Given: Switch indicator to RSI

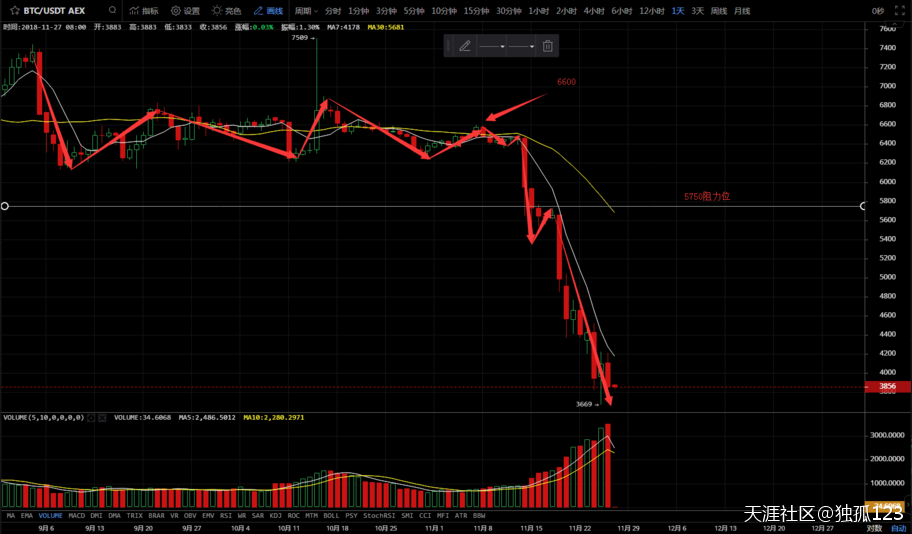Looking at the screenshot, I should pyautogui.click(x=226, y=515).
